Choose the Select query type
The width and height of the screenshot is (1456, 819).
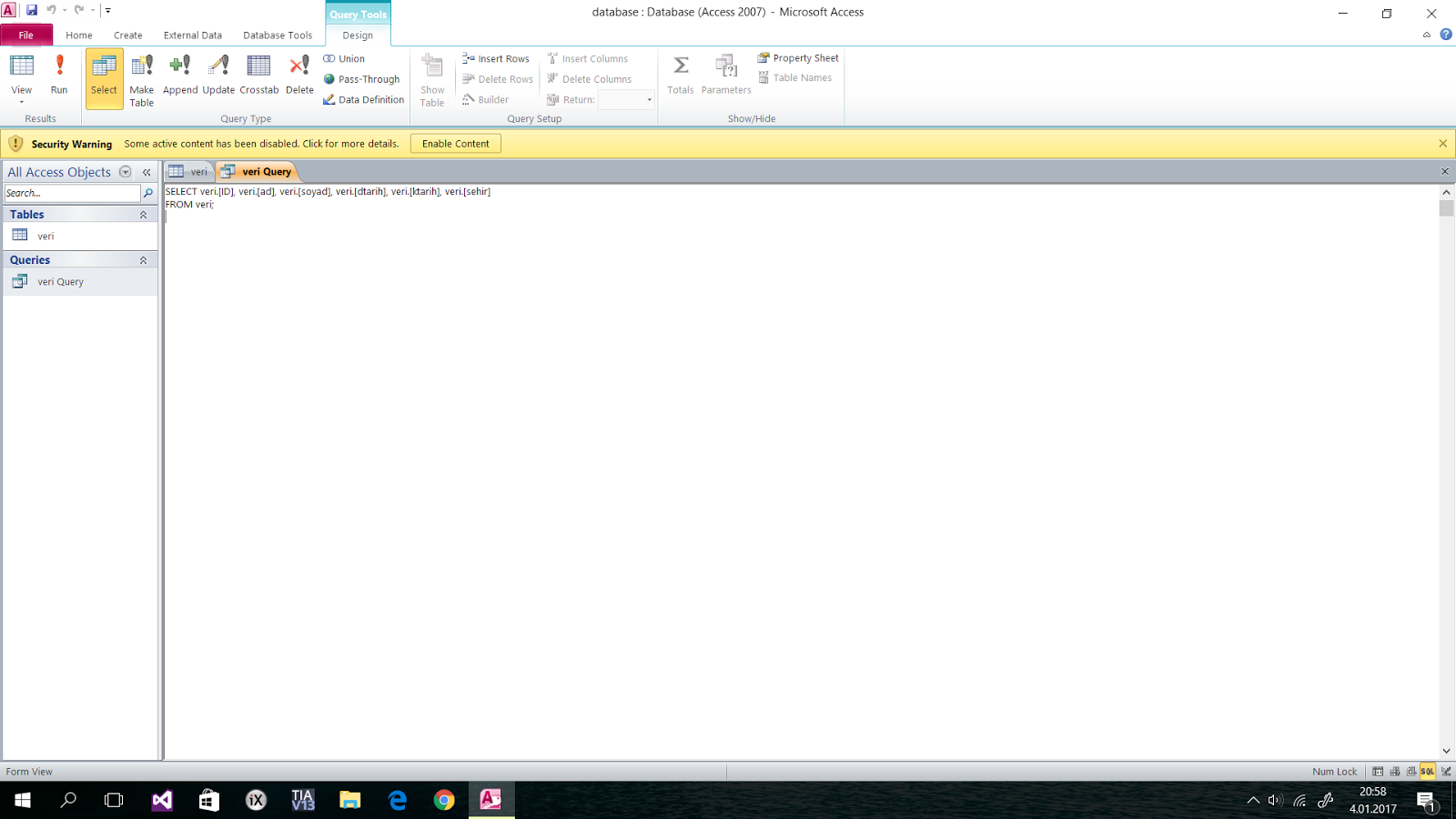point(104,78)
